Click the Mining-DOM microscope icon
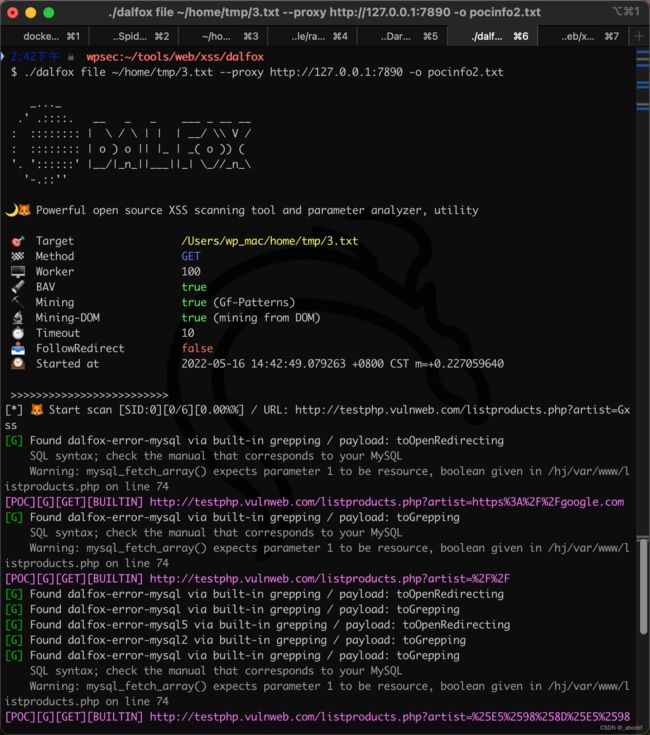 pos(18,318)
